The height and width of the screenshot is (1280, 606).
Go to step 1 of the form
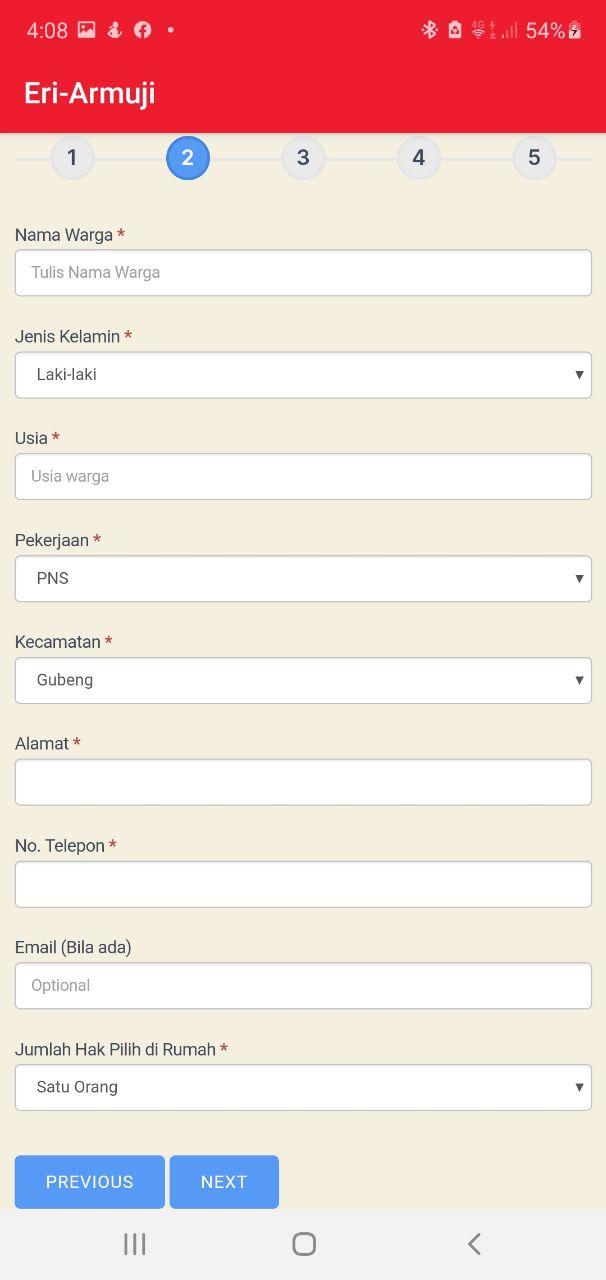point(72,157)
